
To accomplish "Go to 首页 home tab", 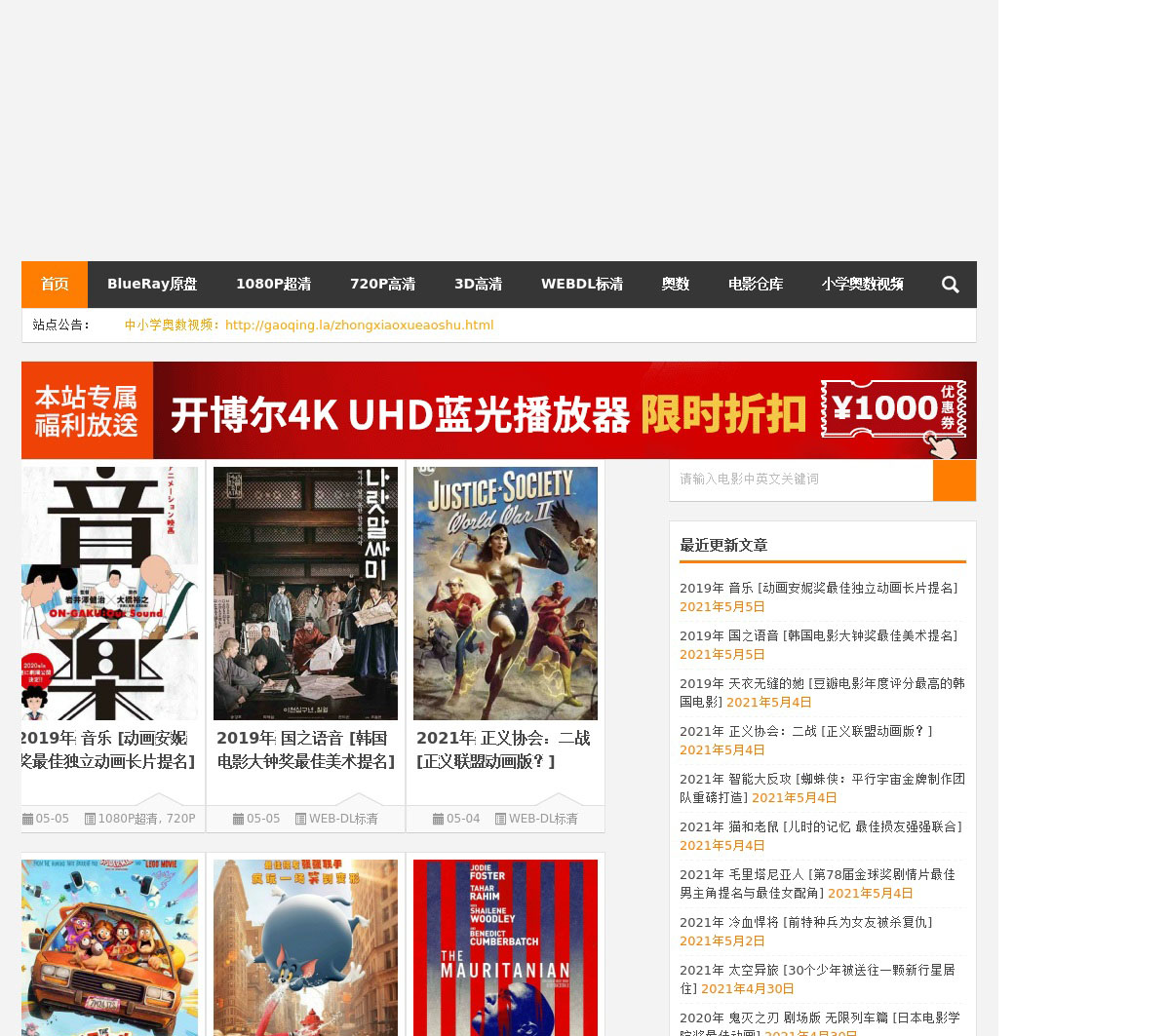I will (x=55, y=285).
